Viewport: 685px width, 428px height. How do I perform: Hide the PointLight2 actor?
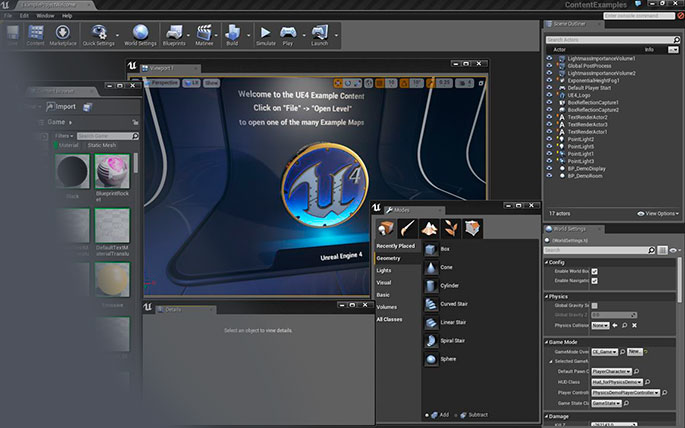549,139
